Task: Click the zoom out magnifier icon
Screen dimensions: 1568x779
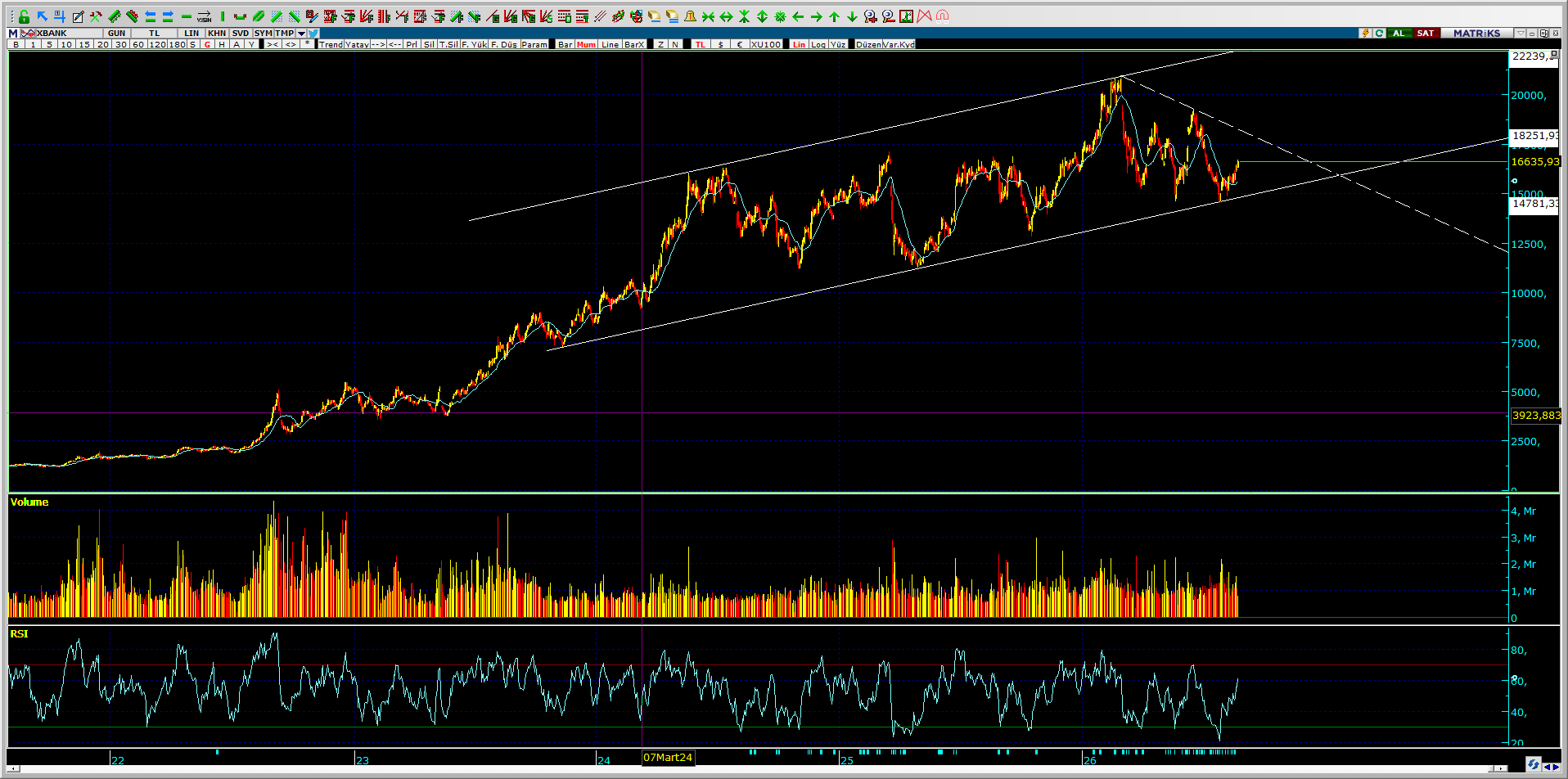Action: pos(888,16)
